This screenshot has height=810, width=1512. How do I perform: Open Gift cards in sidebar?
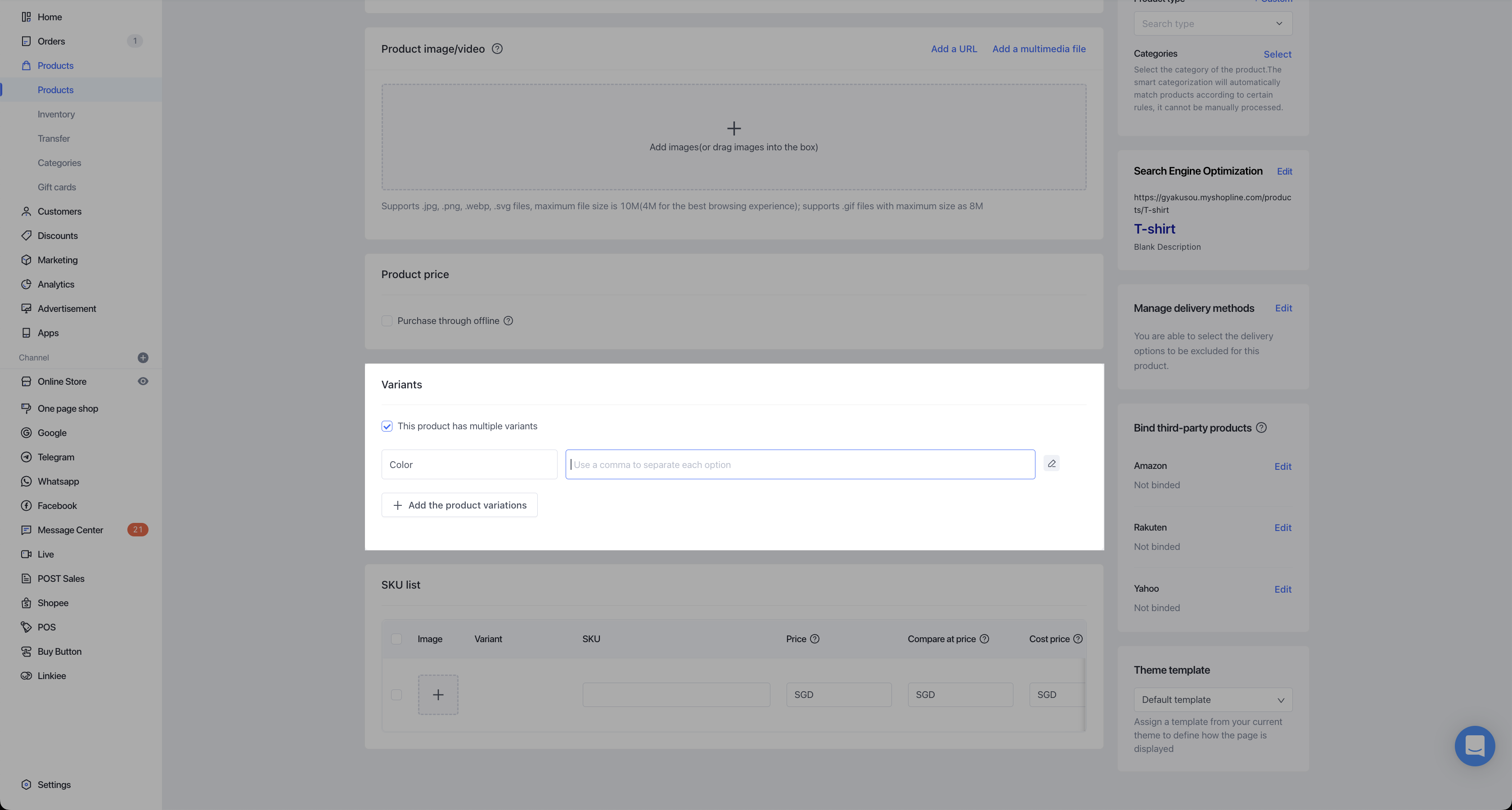tap(57, 187)
